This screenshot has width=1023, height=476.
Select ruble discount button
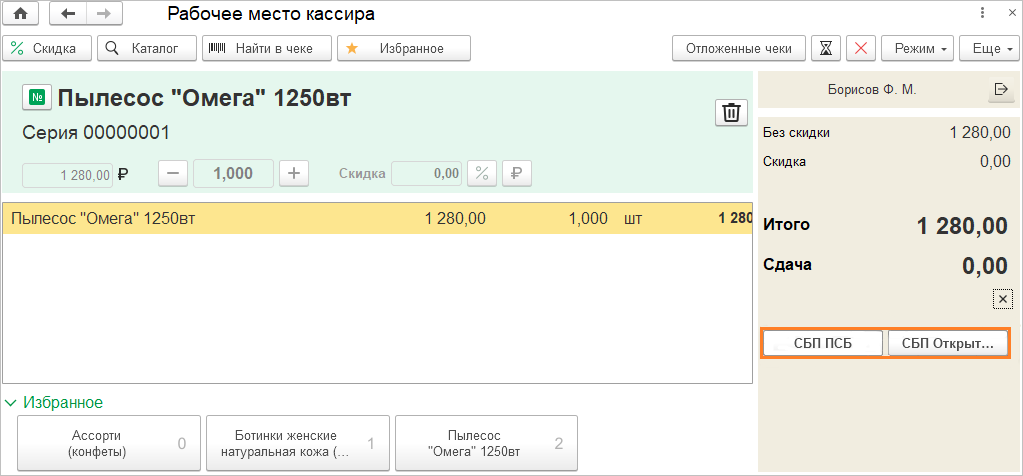[516, 174]
